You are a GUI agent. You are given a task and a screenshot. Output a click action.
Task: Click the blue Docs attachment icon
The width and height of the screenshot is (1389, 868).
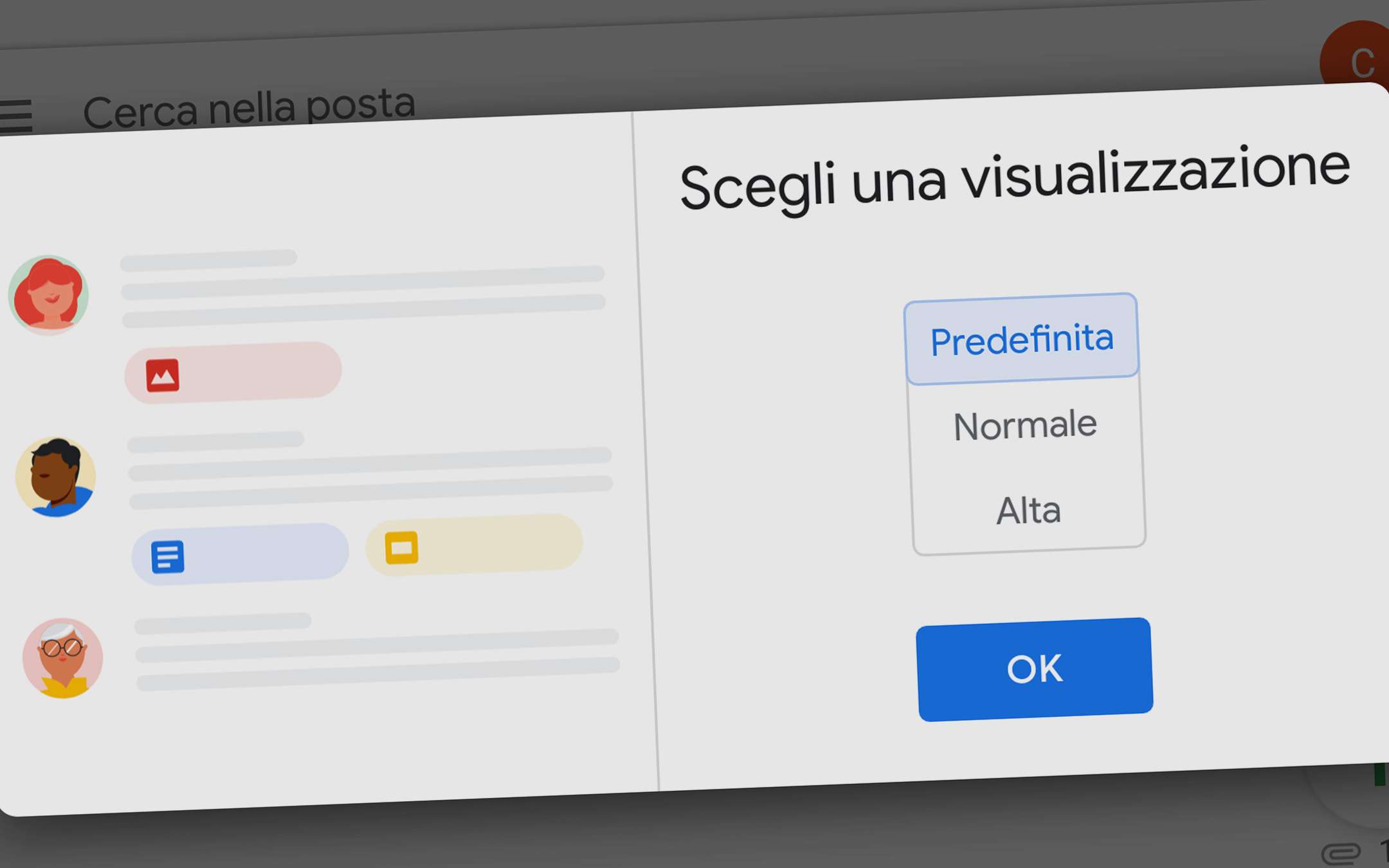point(168,557)
